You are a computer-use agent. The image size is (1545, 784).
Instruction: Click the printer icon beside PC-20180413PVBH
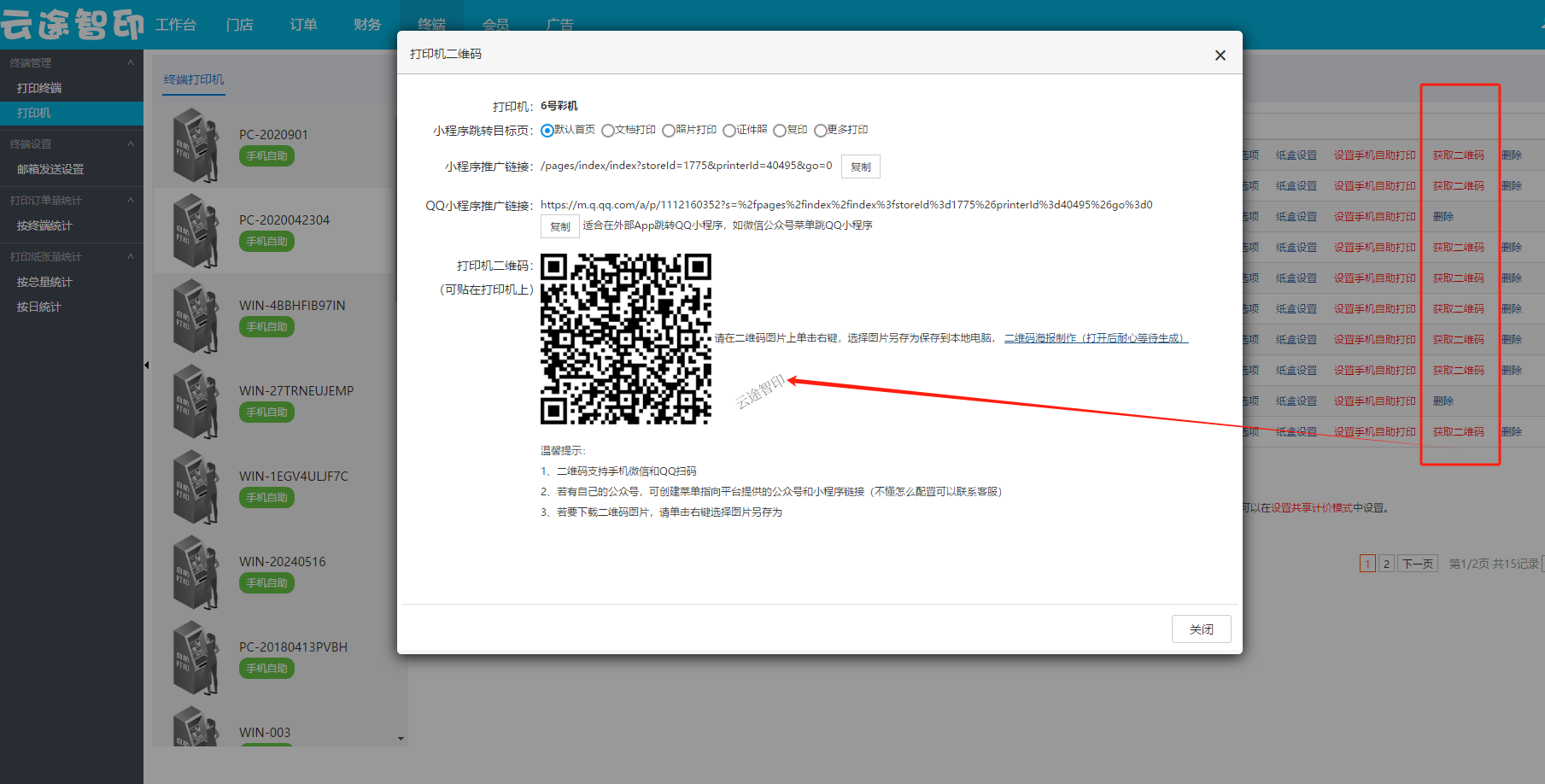pyautogui.click(x=196, y=658)
